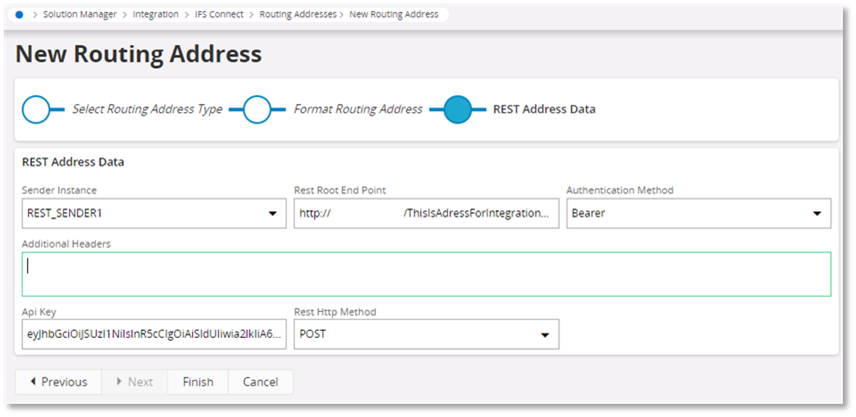Click into the Api Key field

tap(153, 335)
